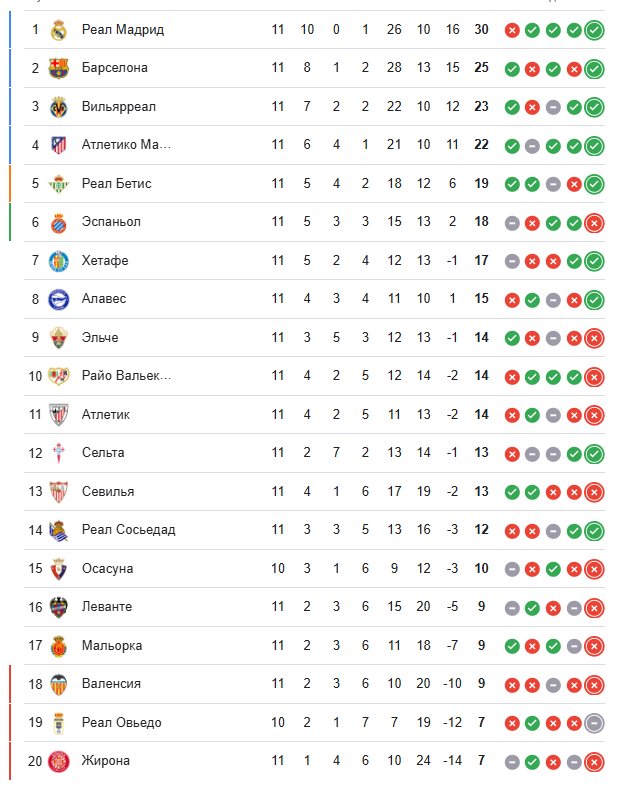
Task: Click the outlined latest-match win icon for Сельта
Action: [594, 453]
